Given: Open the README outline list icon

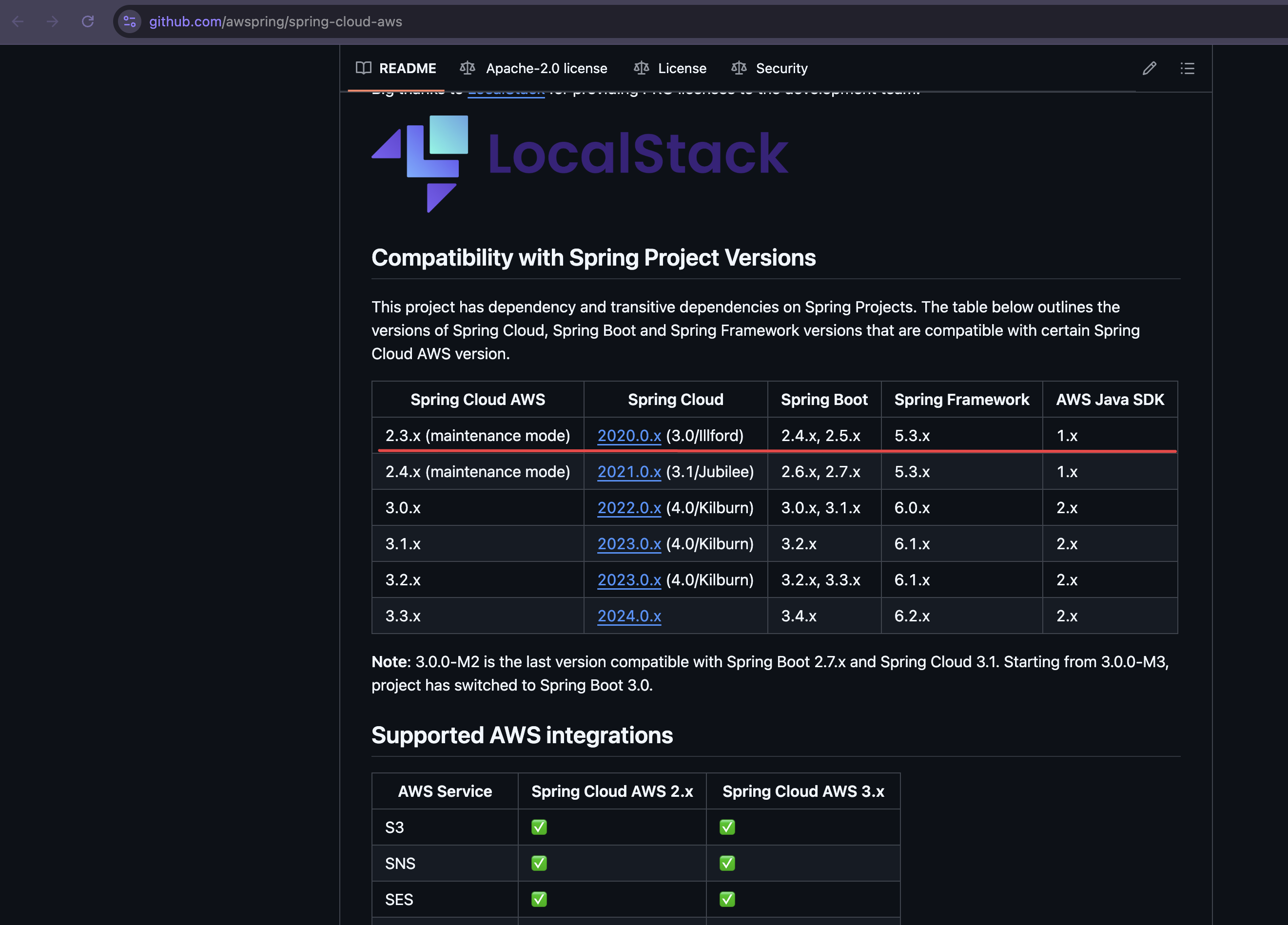Looking at the screenshot, I should pos(1187,68).
